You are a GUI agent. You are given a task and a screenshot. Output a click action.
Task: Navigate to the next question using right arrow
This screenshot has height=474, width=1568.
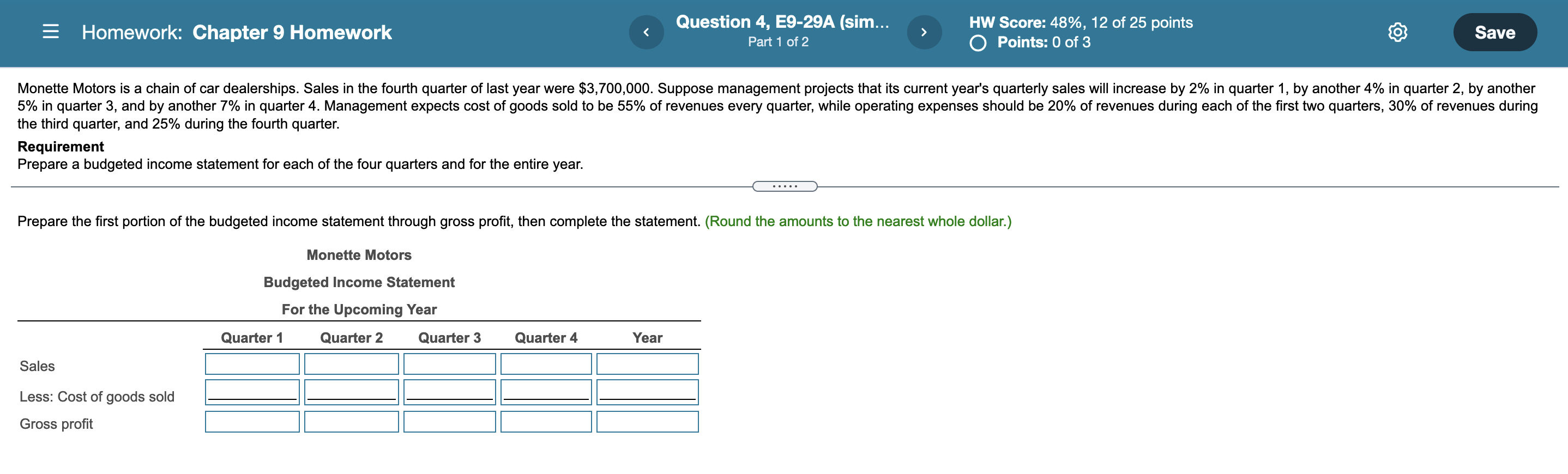coord(924,32)
